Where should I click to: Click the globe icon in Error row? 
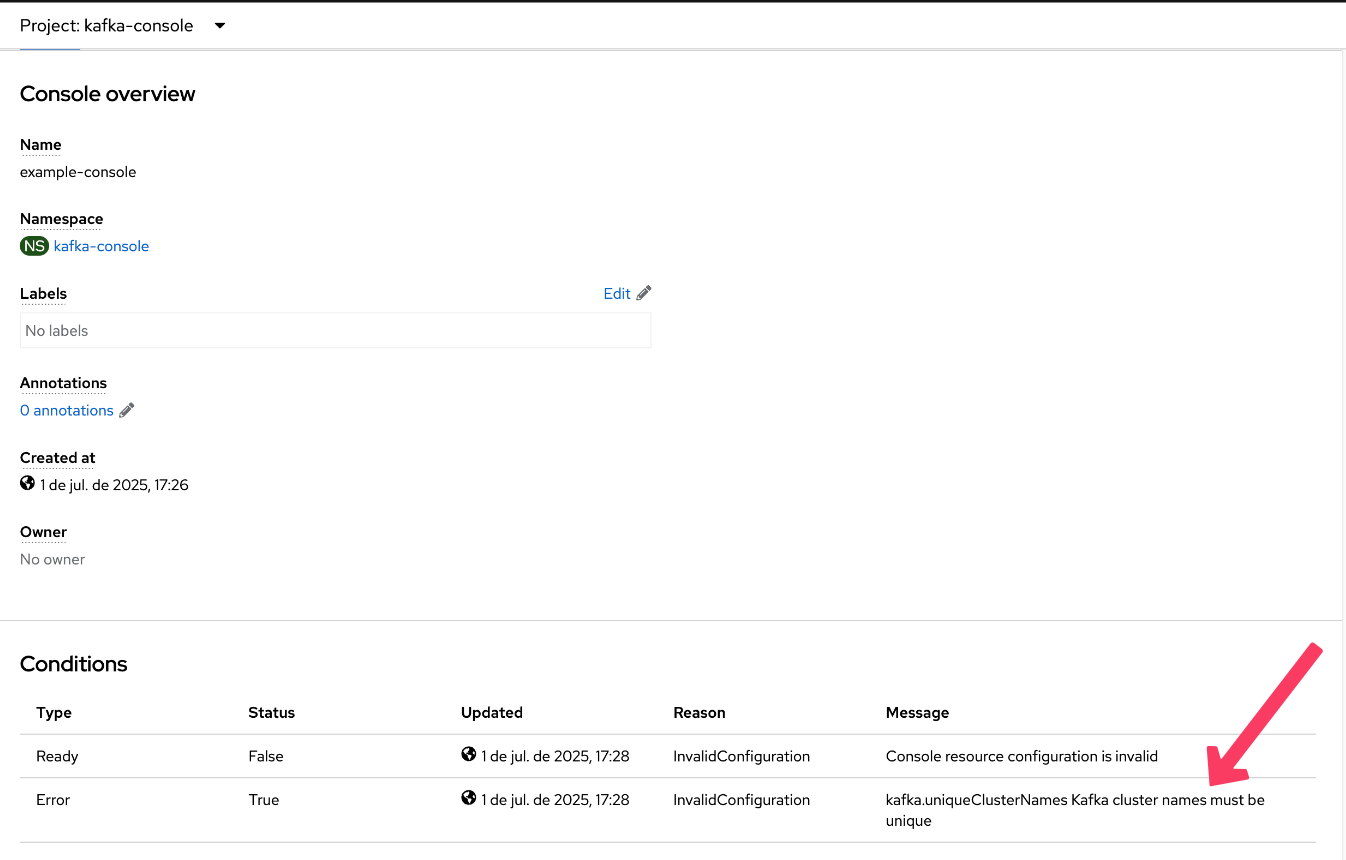coord(469,799)
